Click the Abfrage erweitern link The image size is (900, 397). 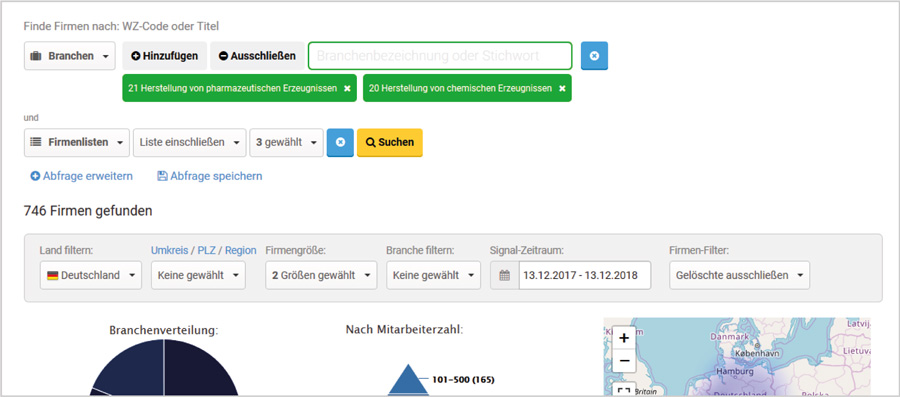[82, 176]
